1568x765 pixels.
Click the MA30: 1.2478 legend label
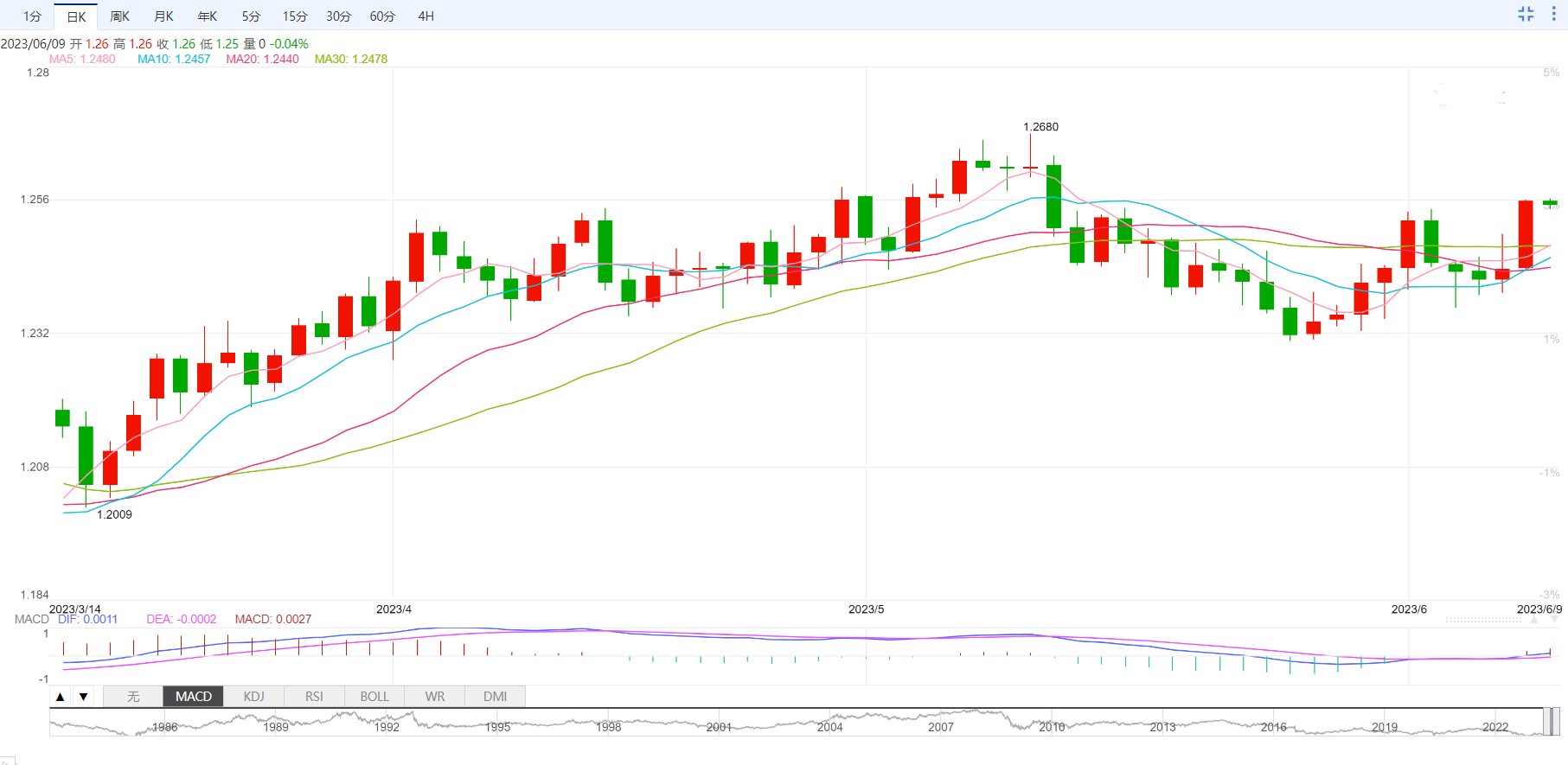pos(351,59)
